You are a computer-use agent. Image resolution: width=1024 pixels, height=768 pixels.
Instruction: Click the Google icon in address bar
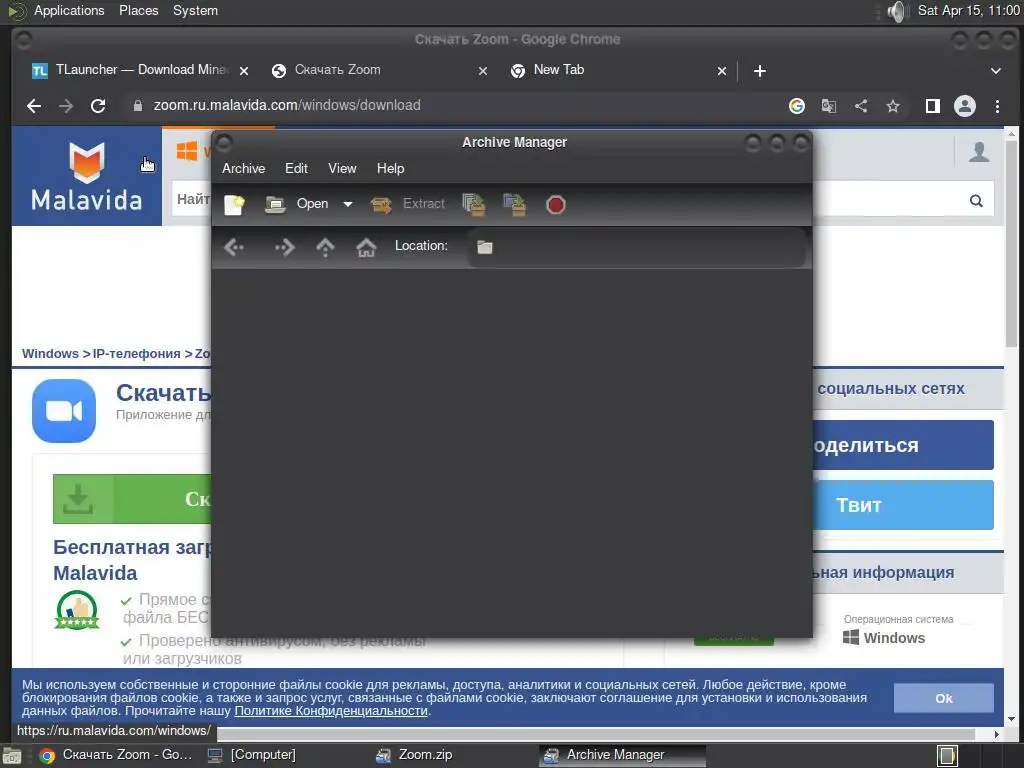(797, 106)
